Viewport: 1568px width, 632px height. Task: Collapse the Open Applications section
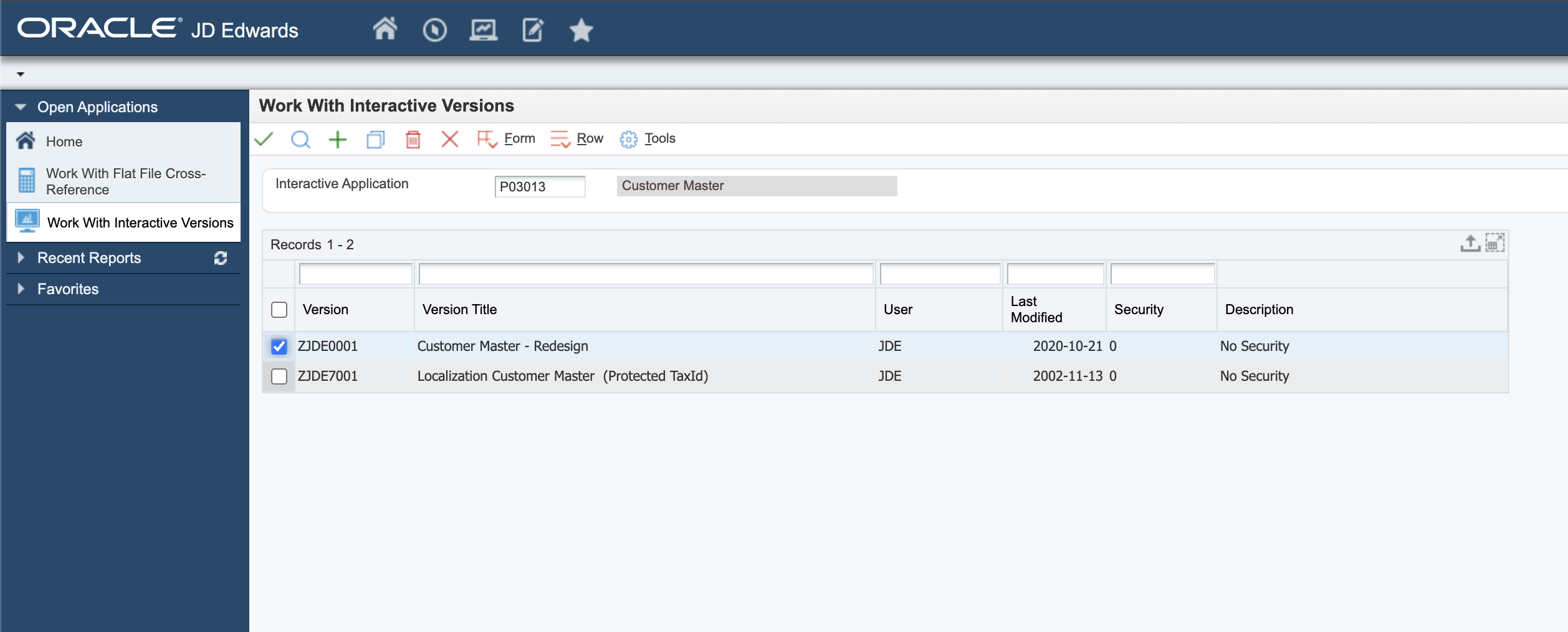(x=21, y=107)
